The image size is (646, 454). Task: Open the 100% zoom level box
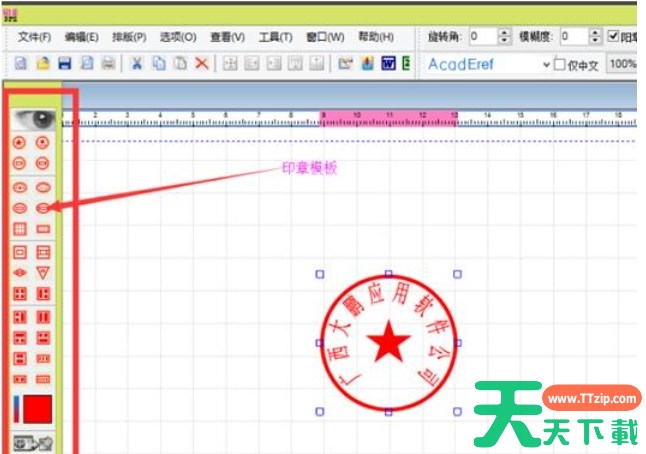coord(623,64)
